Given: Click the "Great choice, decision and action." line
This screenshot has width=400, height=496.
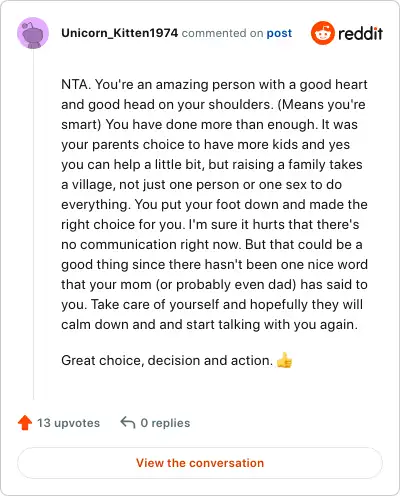Looking at the screenshot, I should [167, 361].
